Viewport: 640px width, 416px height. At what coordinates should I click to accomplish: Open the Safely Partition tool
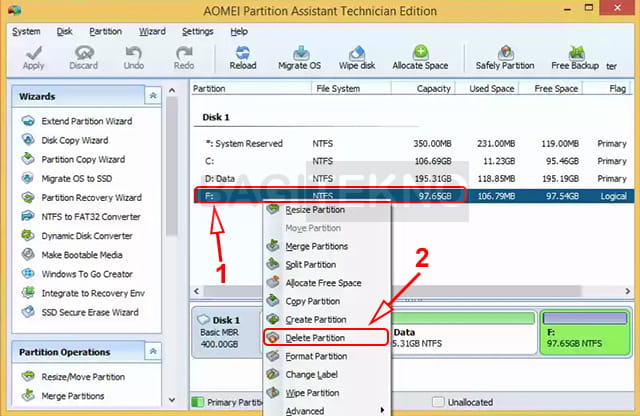pos(505,58)
